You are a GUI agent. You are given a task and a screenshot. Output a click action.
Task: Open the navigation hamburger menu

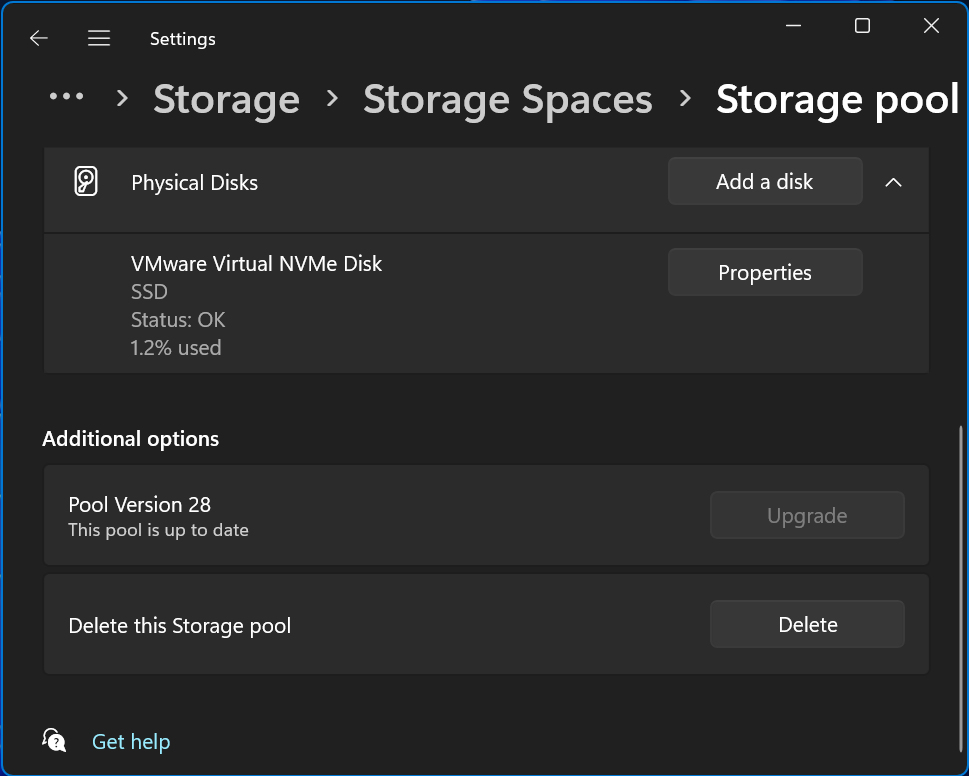click(99, 37)
